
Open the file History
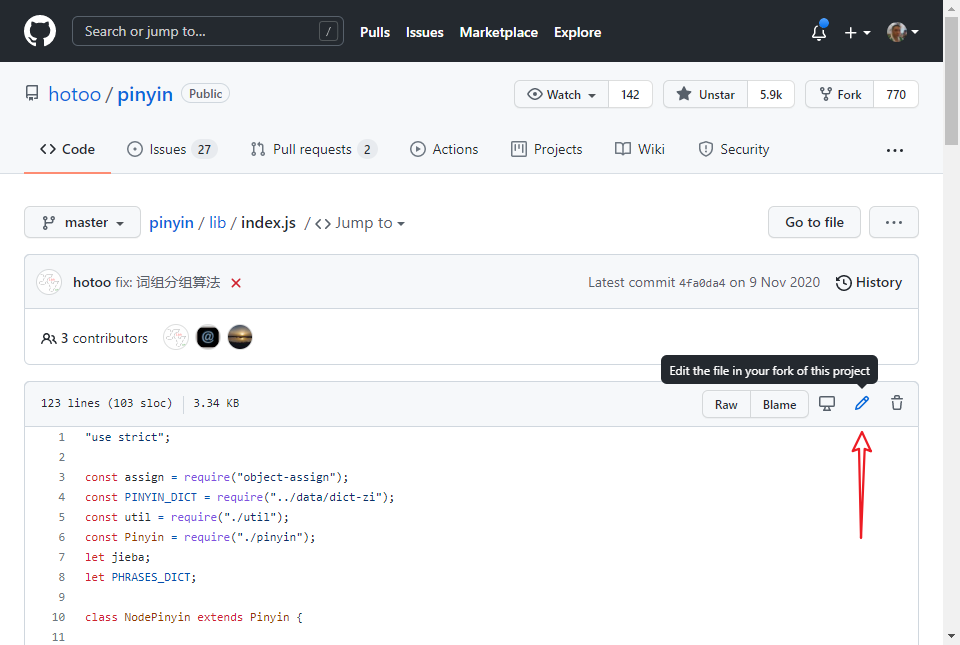coord(868,282)
